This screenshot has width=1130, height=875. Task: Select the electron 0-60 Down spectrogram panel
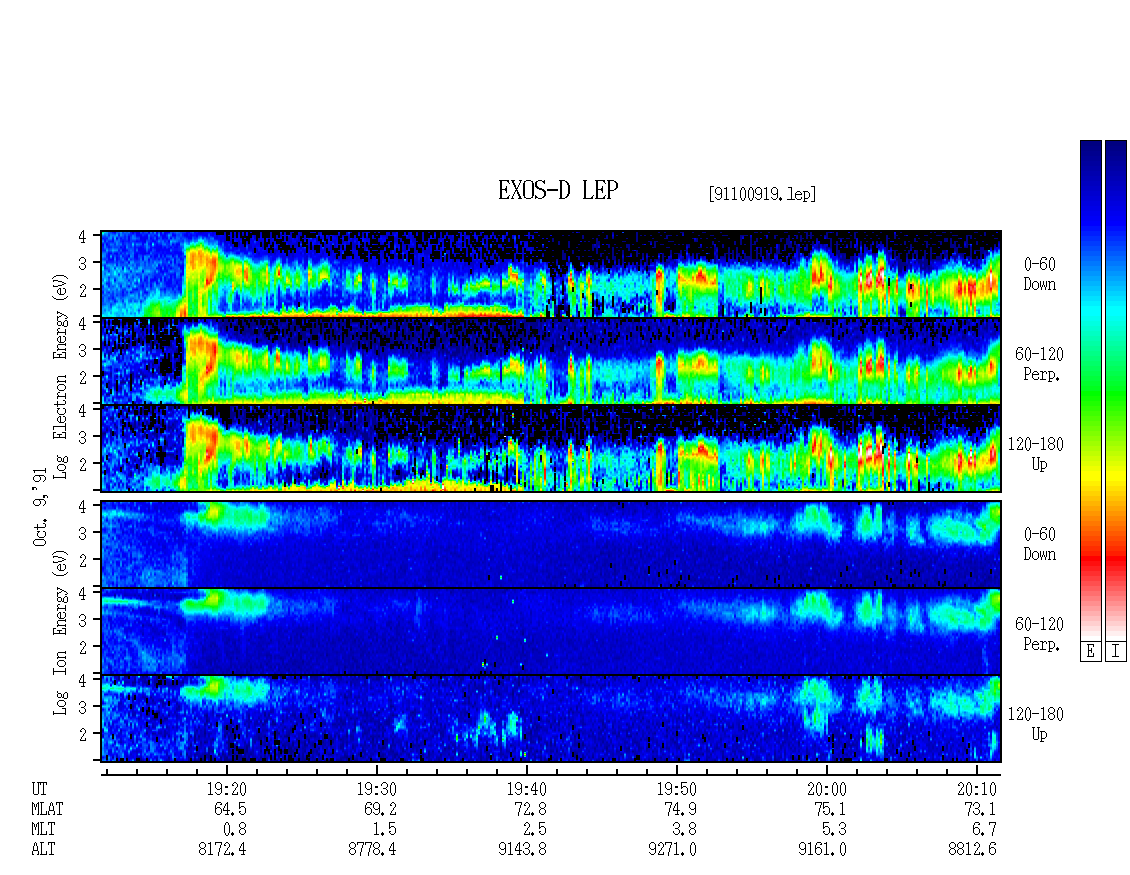coord(551,274)
